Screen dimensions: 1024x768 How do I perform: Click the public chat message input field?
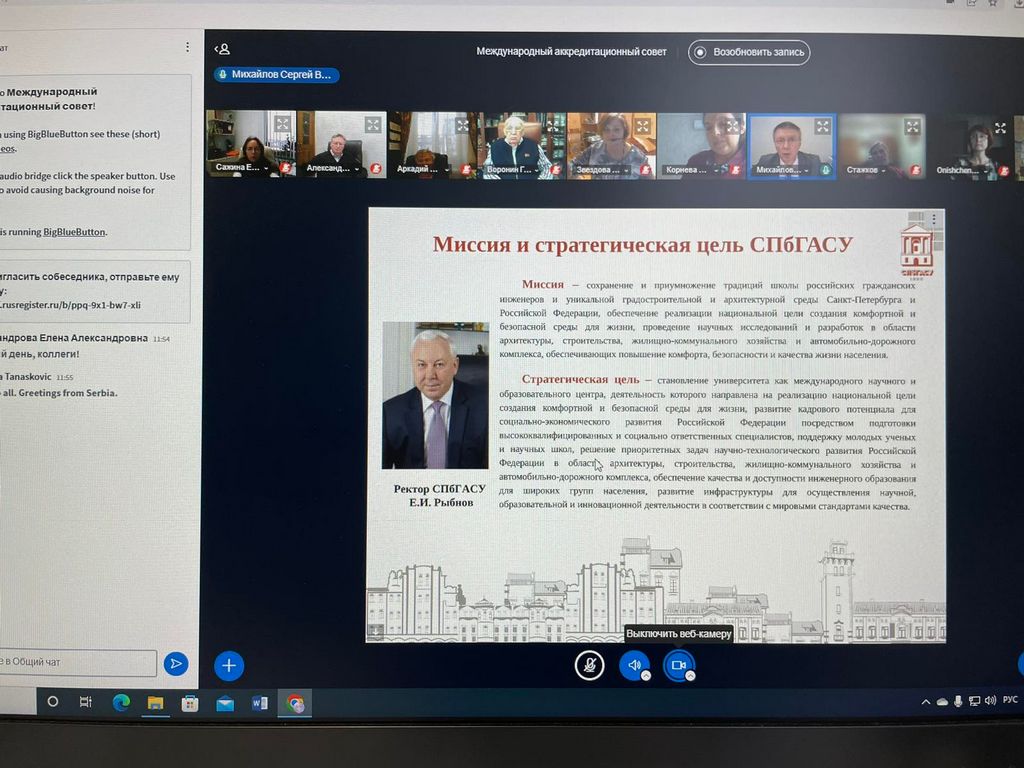[78, 662]
